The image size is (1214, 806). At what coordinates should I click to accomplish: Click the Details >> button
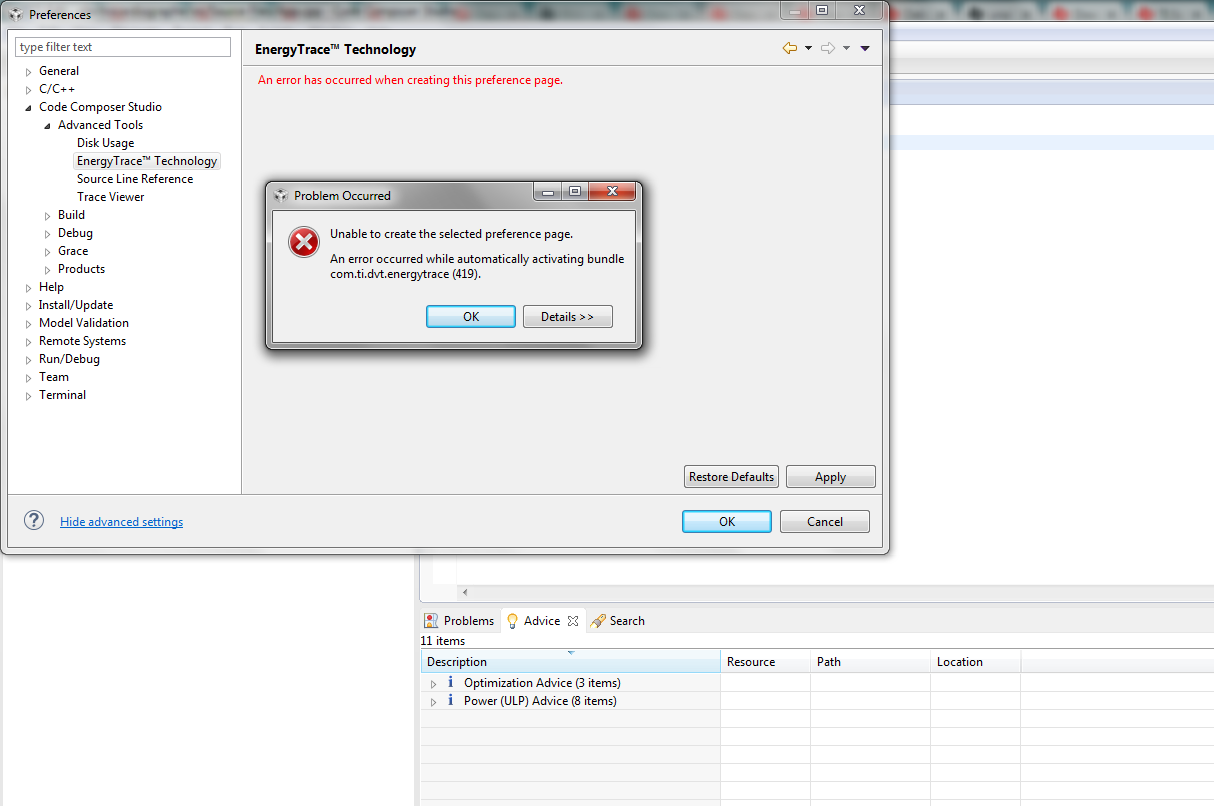coord(568,316)
